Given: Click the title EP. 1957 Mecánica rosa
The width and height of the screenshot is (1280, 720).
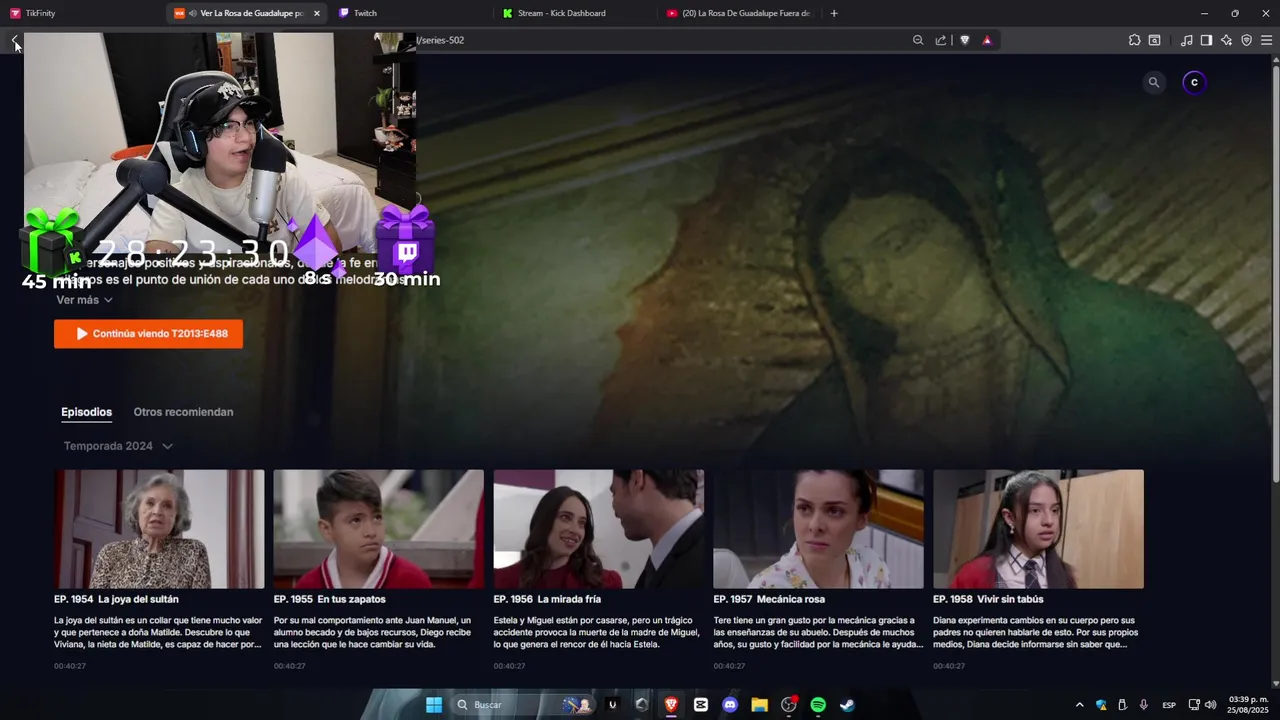Looking at the screenshot, I should (x=769, y=599).
